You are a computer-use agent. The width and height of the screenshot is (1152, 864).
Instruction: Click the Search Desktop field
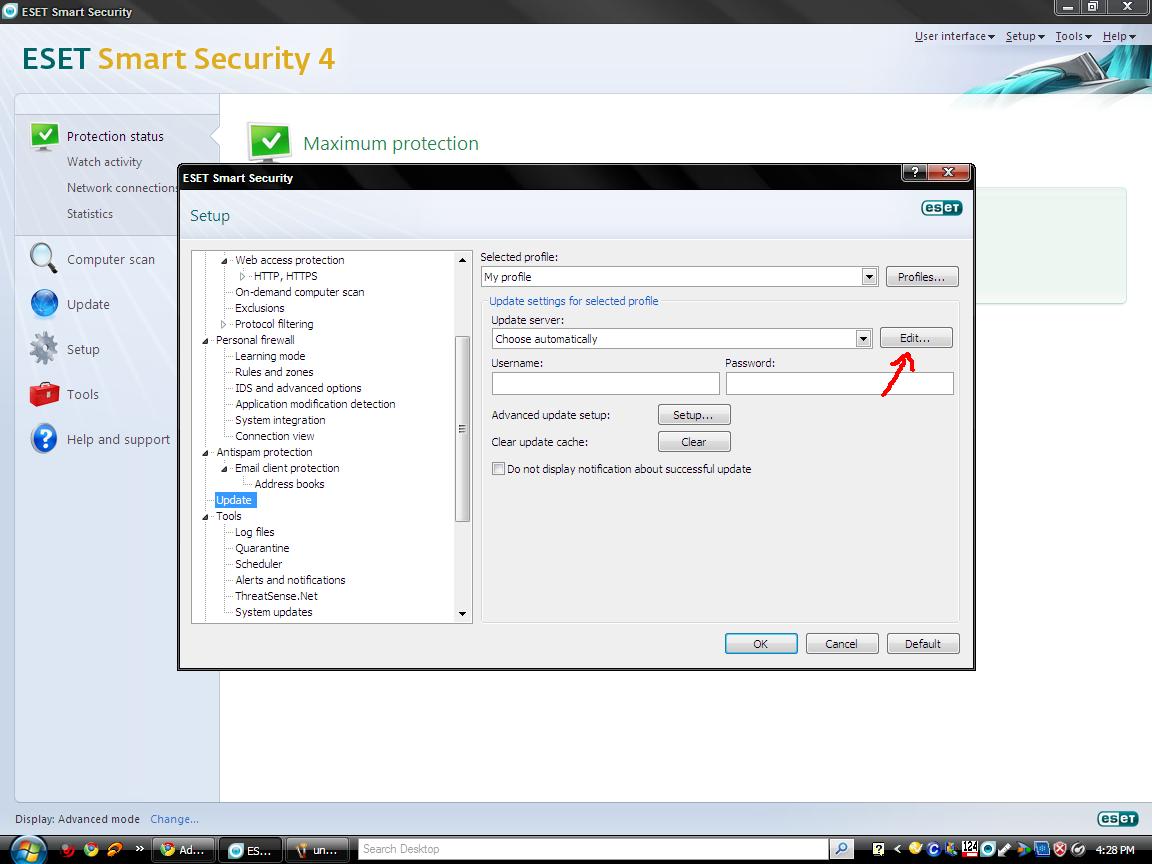tap(594, 849)
